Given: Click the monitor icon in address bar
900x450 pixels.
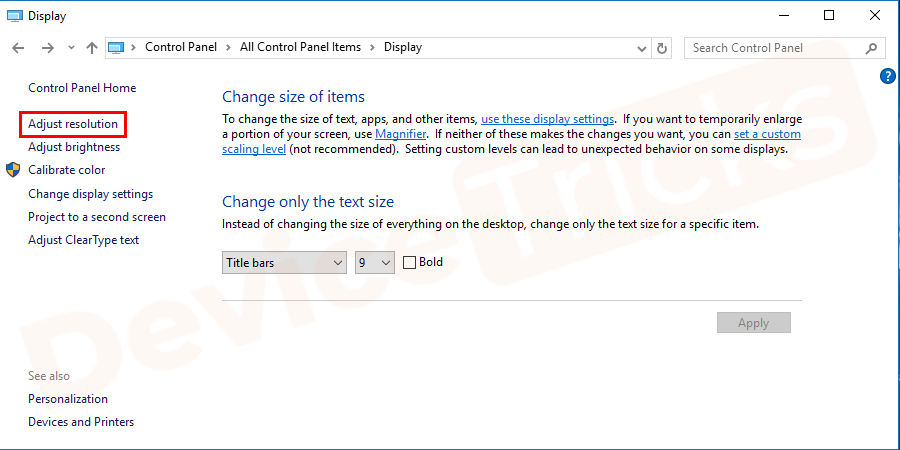Looking at the screenshot, I should pos(116,48).
